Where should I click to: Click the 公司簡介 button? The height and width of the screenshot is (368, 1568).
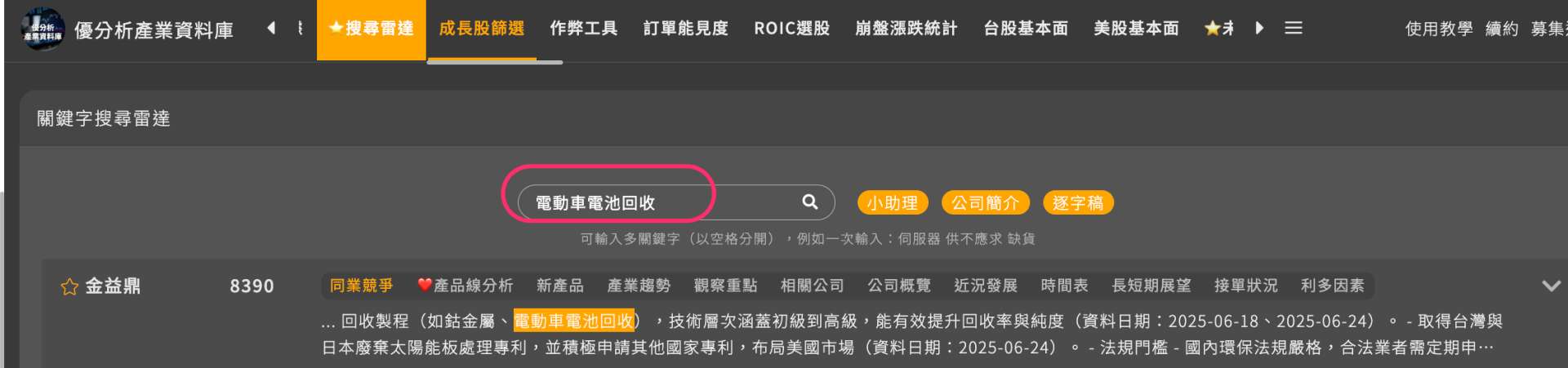[x=986, y=202]
